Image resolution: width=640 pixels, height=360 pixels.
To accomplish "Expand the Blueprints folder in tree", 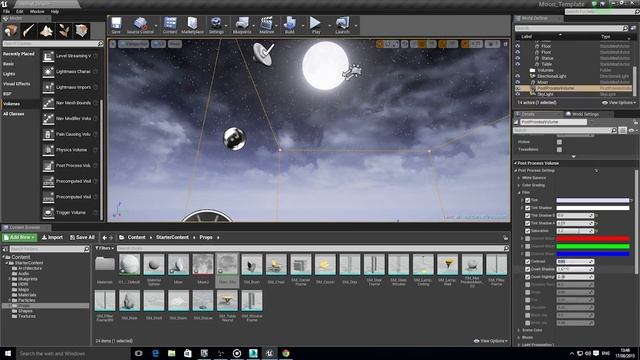I will click(10, 279).
